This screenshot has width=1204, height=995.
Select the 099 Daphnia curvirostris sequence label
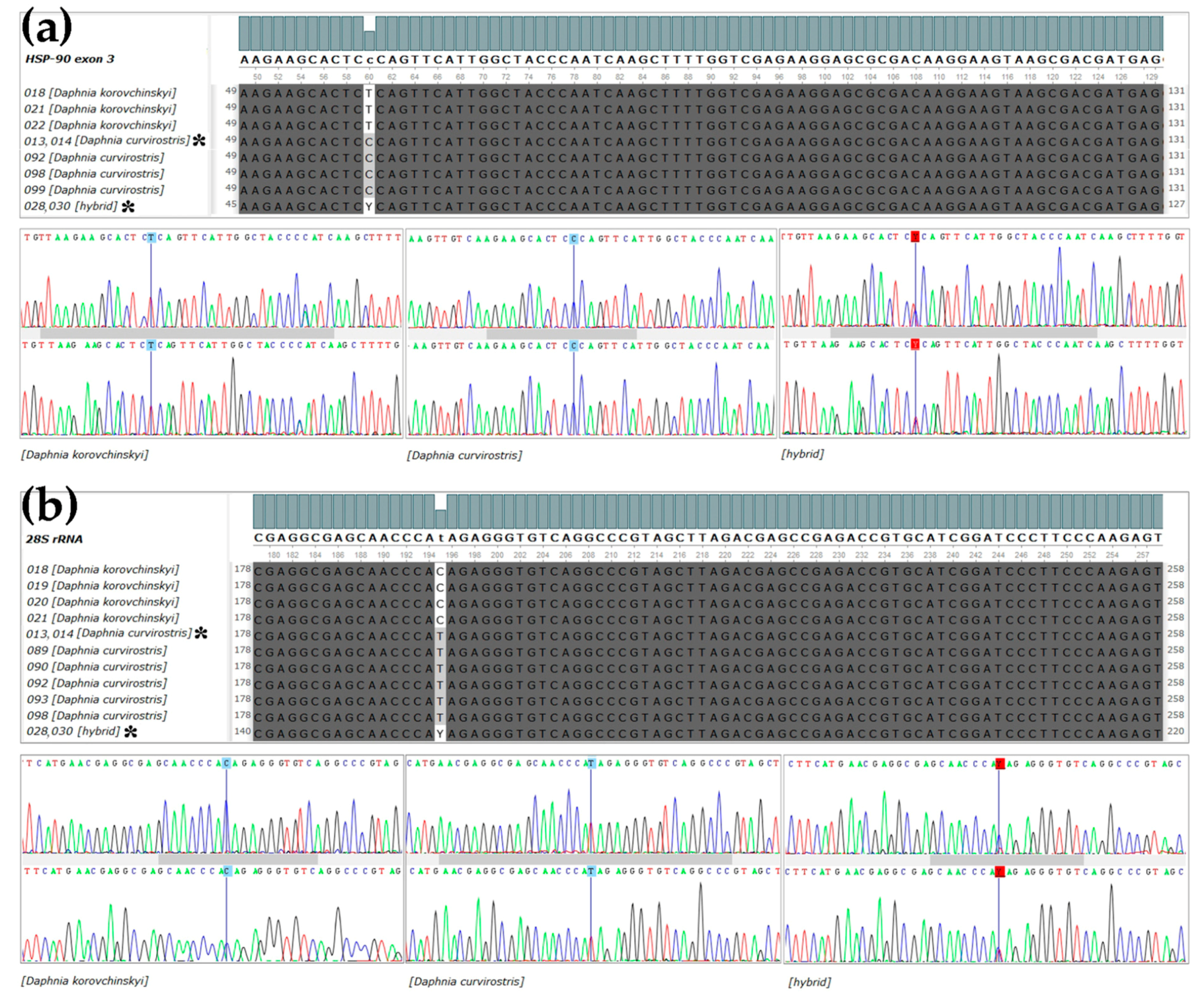94,190
